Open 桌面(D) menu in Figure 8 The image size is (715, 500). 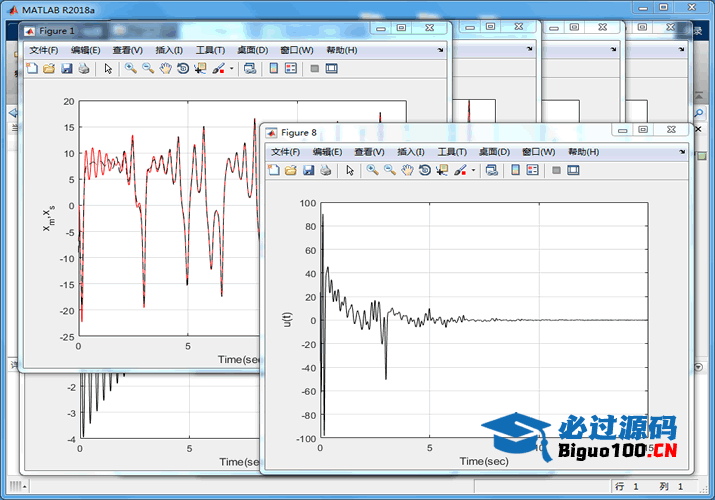point(494,152)
